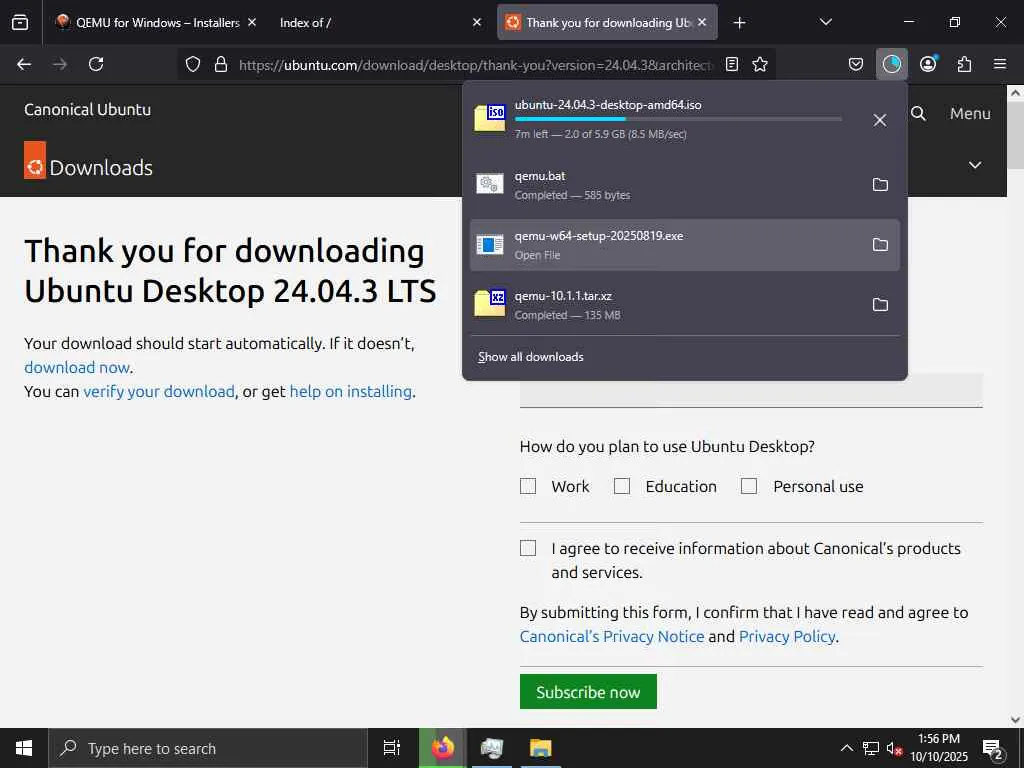This screenshot has height=768, width=1024.
Task: Expand the Downloads section chevron
Action: pyautogui.click(x=975, y=165)
